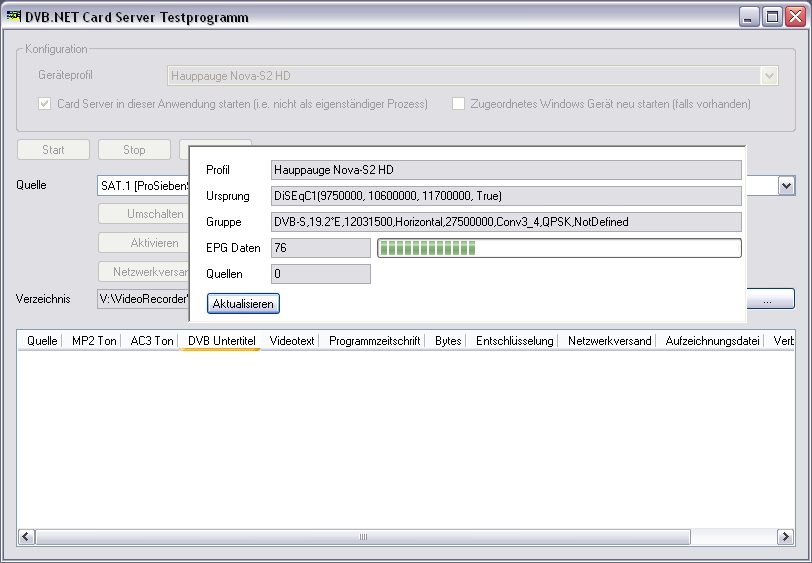
Task: Click the horizontal scrollbar left arrow
Action: (x=25, y=537)
